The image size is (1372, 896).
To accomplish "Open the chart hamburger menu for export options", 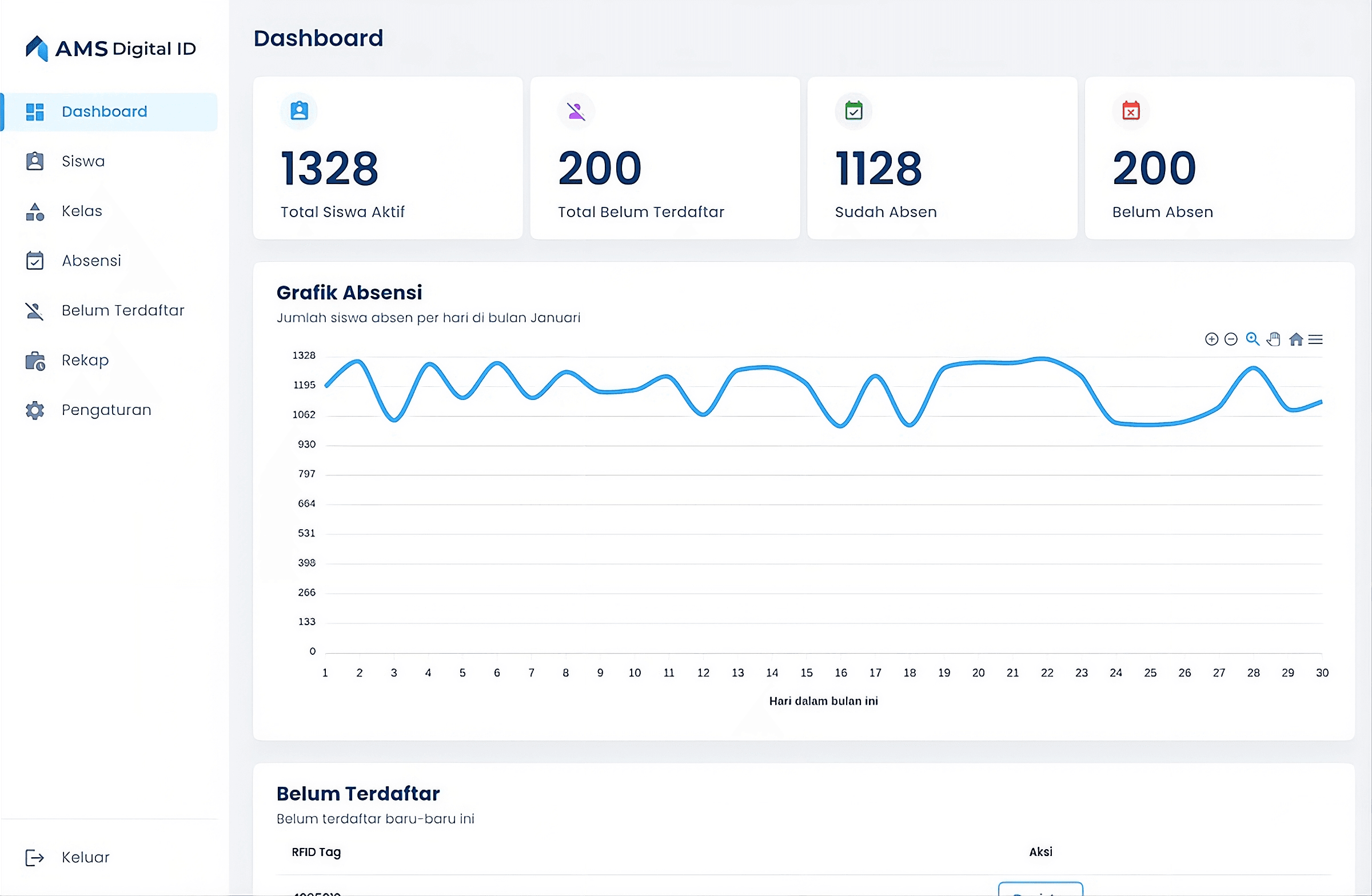I will coord(1317,339).
